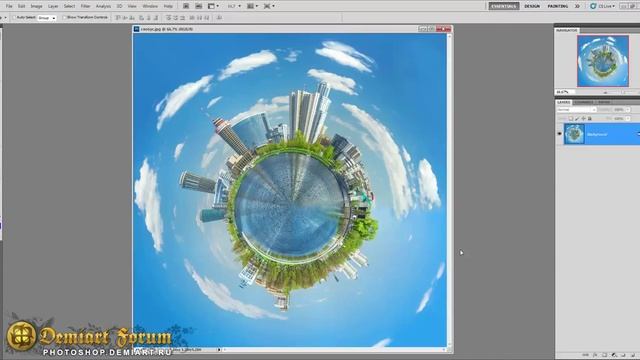
Task: Click the document window vertical scrollbar
Action: point(450,190)
